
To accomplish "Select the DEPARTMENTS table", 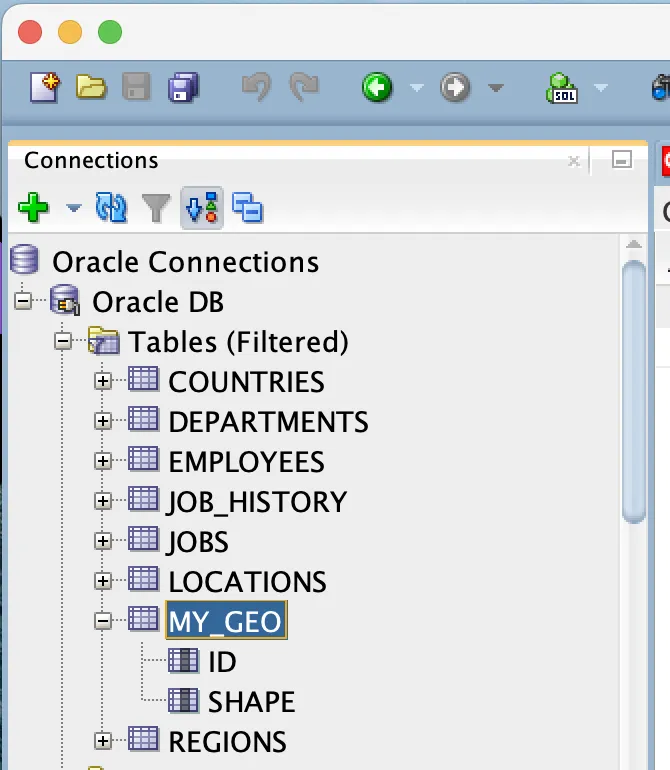I will coord(268,422).
